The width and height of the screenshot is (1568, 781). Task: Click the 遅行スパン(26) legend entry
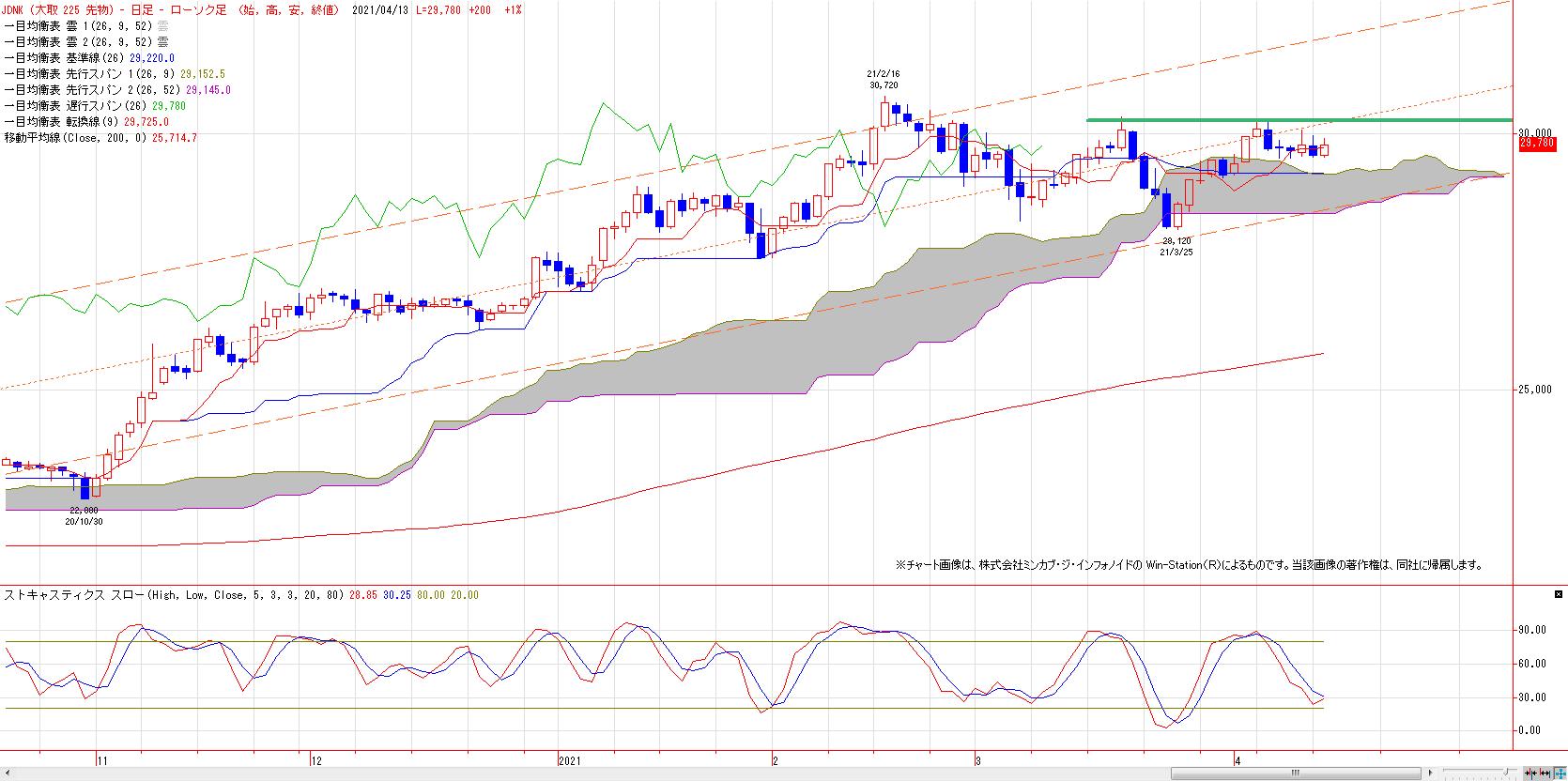95,106
